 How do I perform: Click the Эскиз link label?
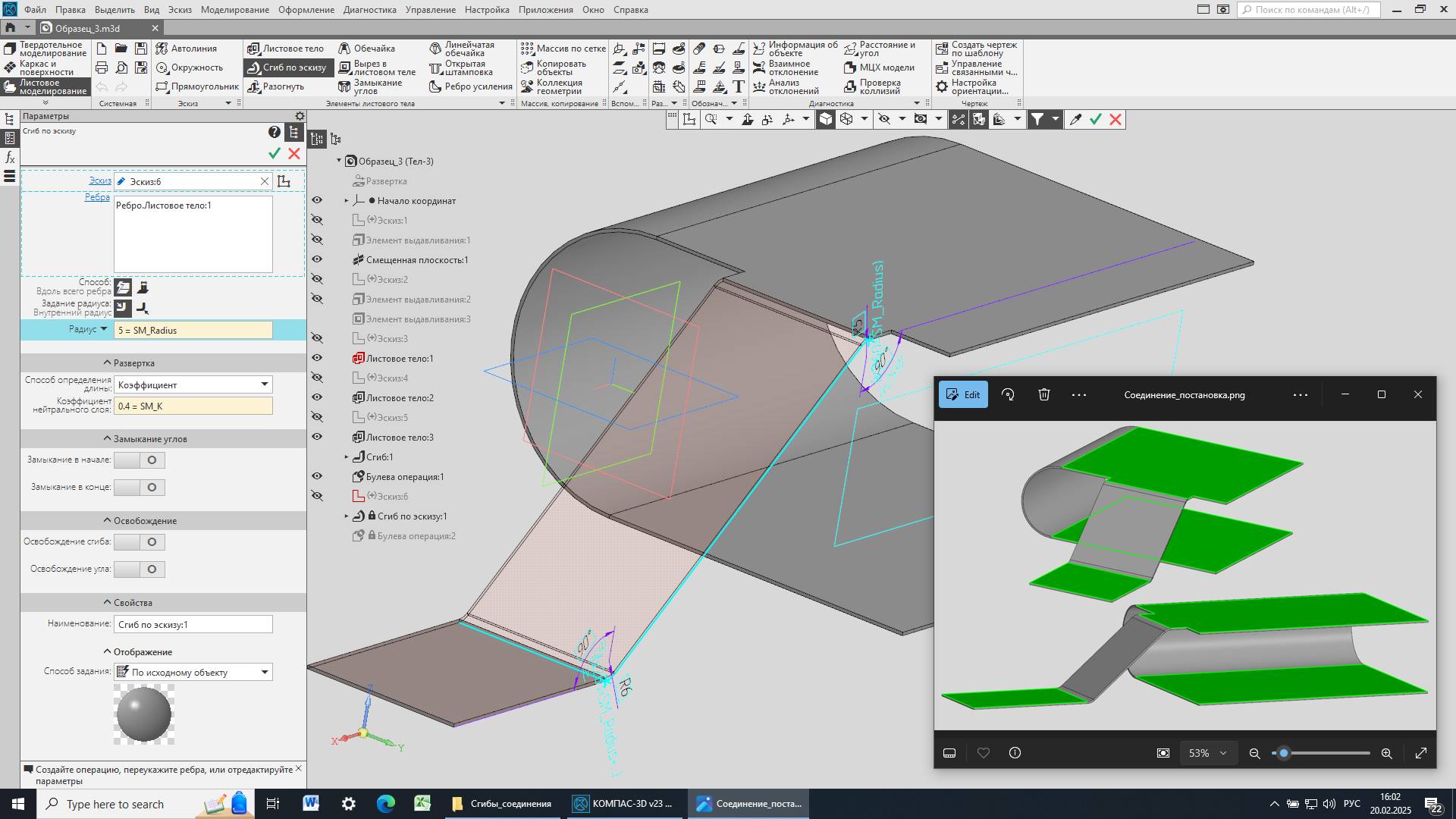pos(99,180)
